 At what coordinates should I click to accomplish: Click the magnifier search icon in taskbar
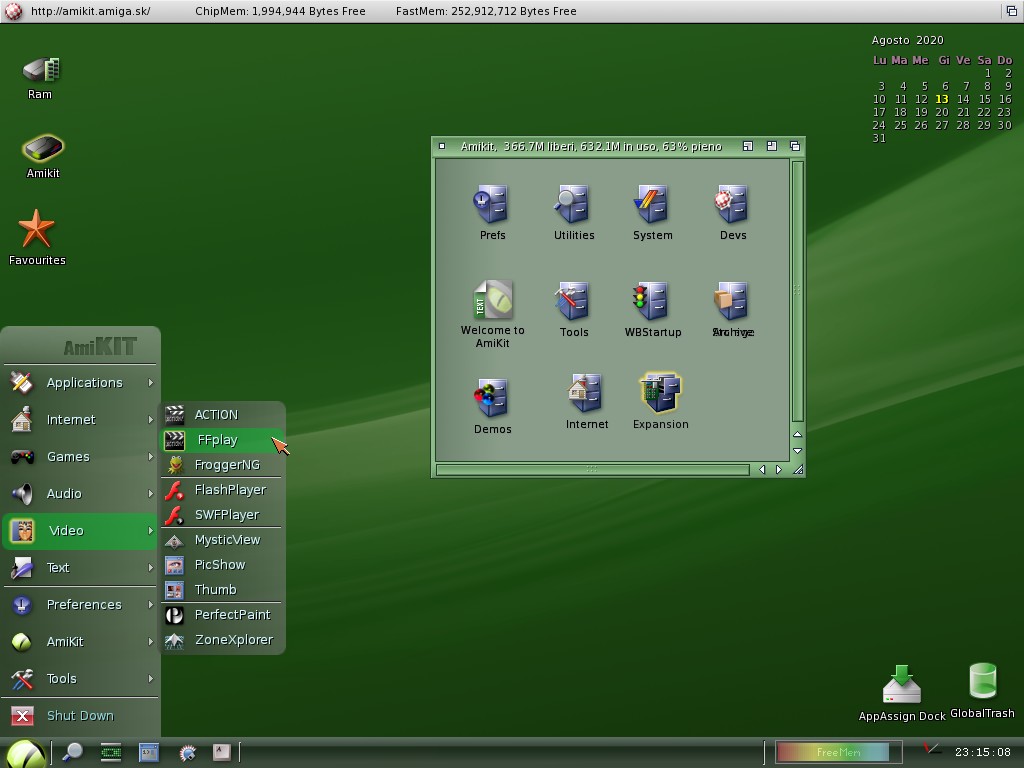coord(72,752)
